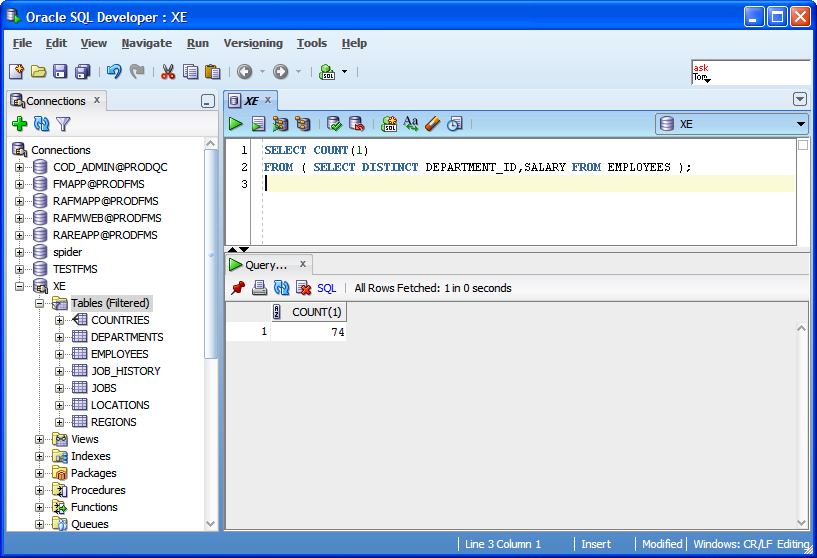The height and width of the screenshot is (558, 817).
Task: Pin the query result with the red pin
Action: (237, 288)
